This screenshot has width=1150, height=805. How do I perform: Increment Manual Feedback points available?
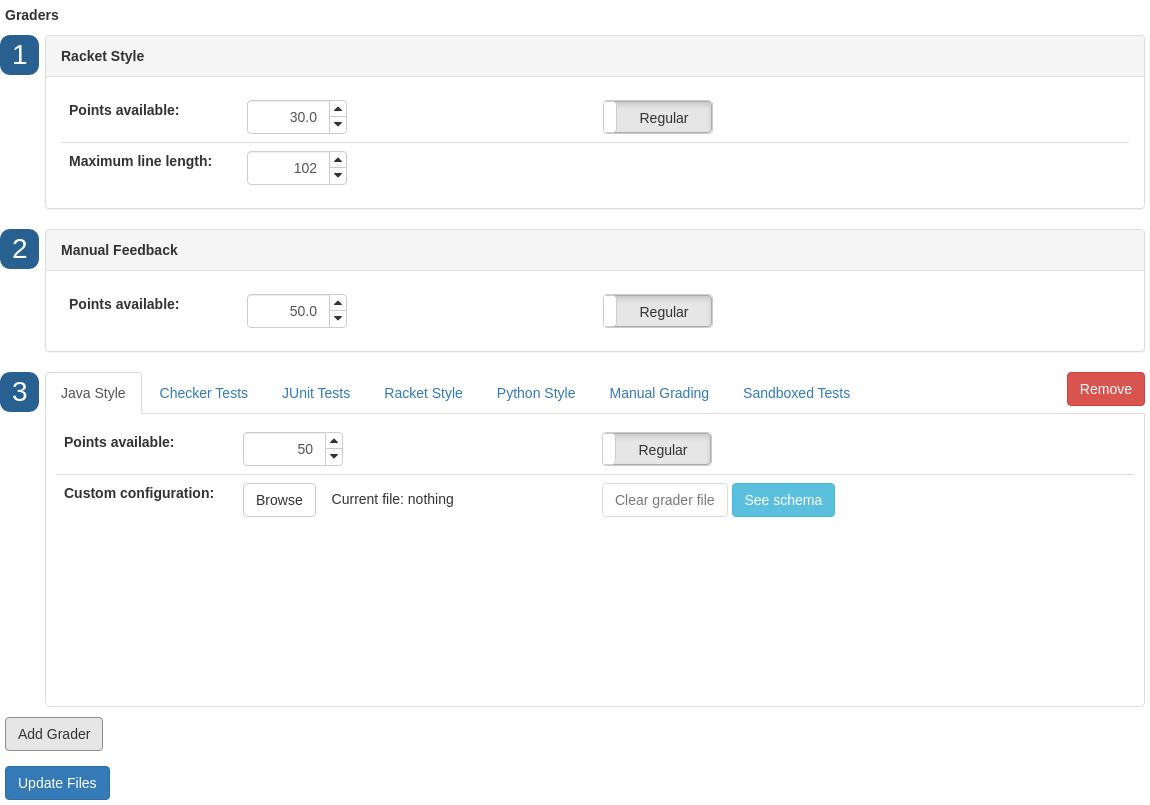pyautogui.click(x=338, y=303)
